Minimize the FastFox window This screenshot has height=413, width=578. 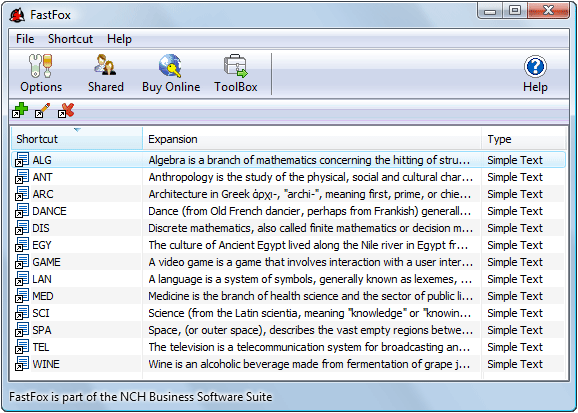tap(490, 10)
